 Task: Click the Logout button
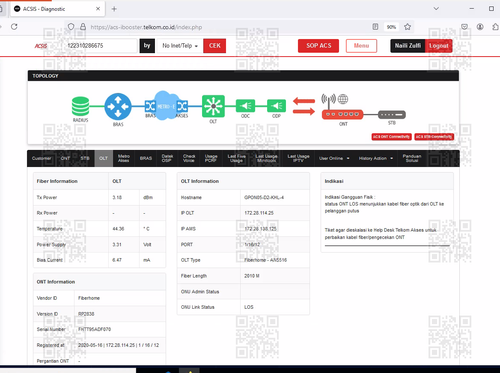tap(439, 46)
